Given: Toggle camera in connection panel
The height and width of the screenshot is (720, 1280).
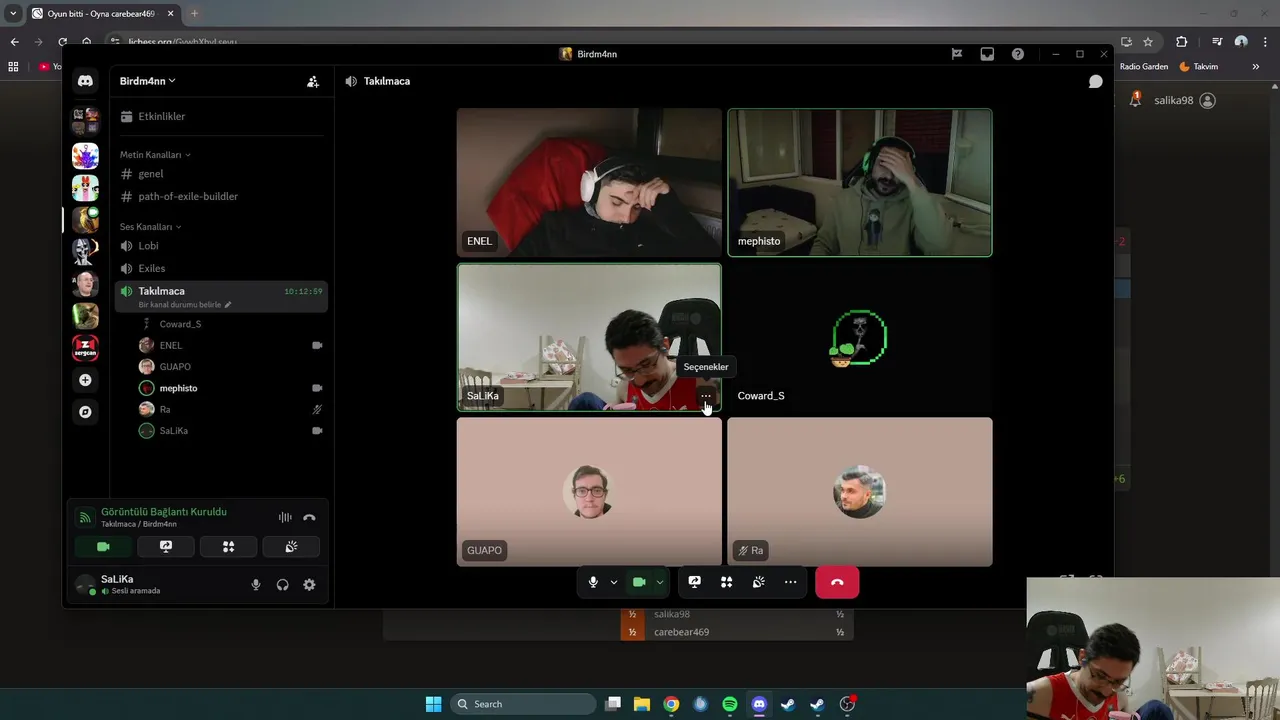Looking at the screenshot, I should click(103, 546).
